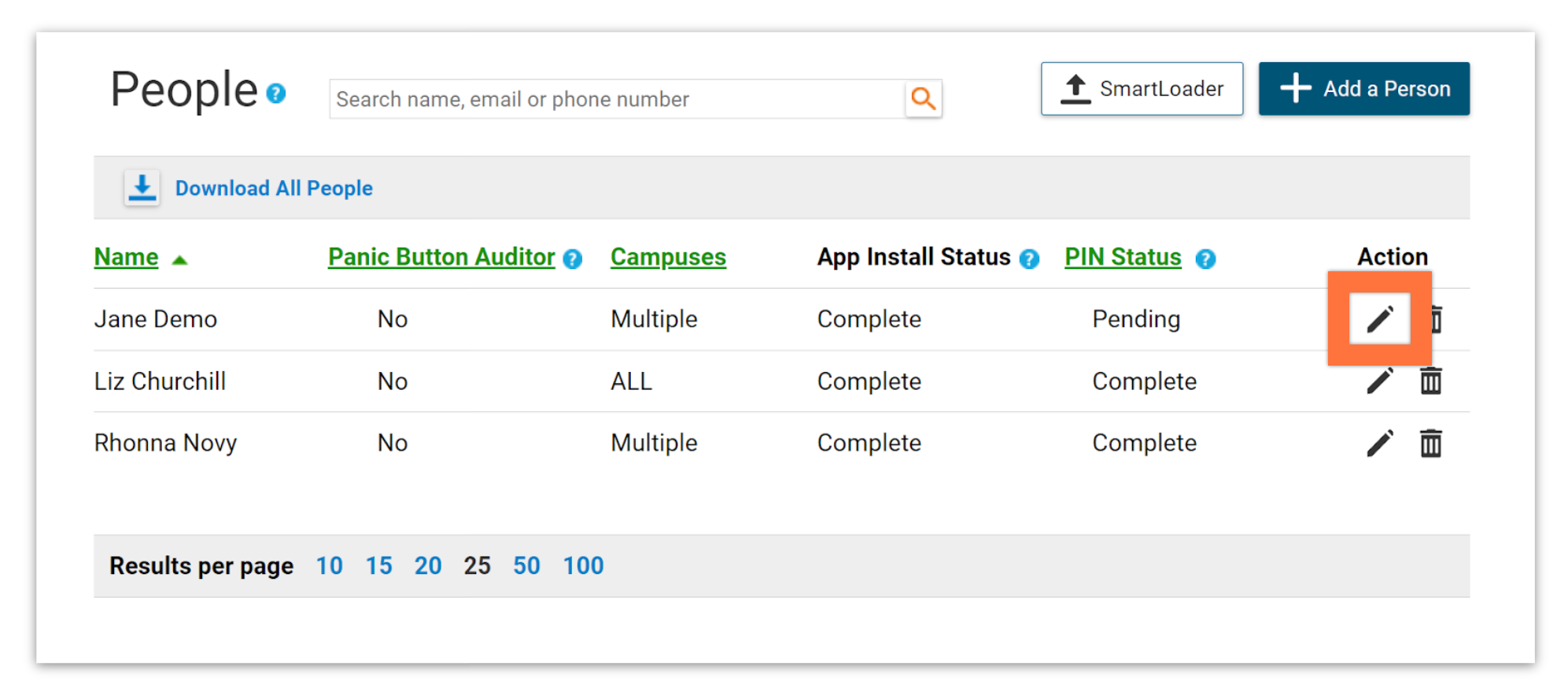Viewport: 1568px width, 692px height.
Task: Open Panic Button Auditor help icon
Action: click(x=573, y=259)
